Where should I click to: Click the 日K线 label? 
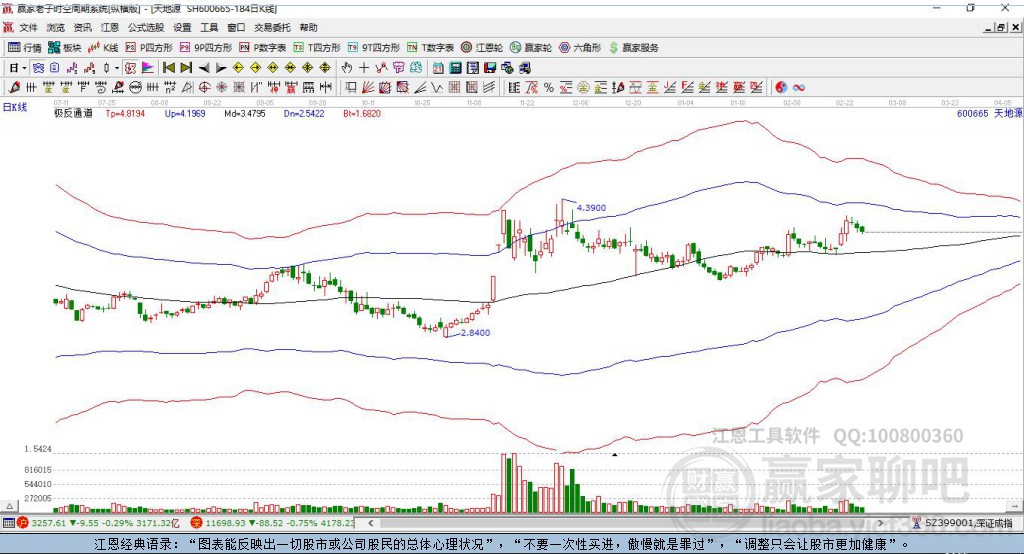[x=15, y=107]
